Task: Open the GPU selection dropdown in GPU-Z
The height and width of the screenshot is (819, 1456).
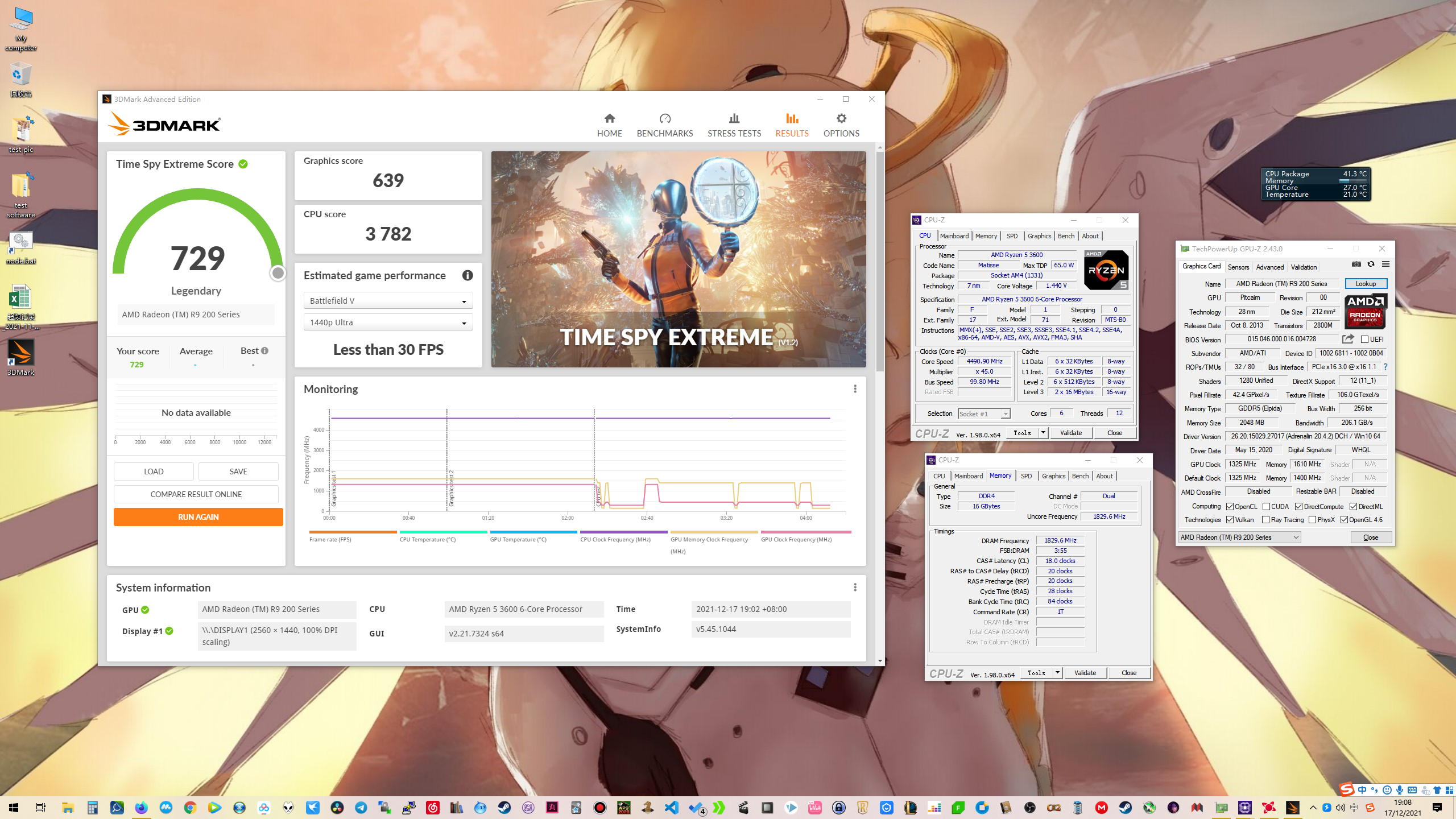Action: pyautogui.click(x=1239, y=537)
